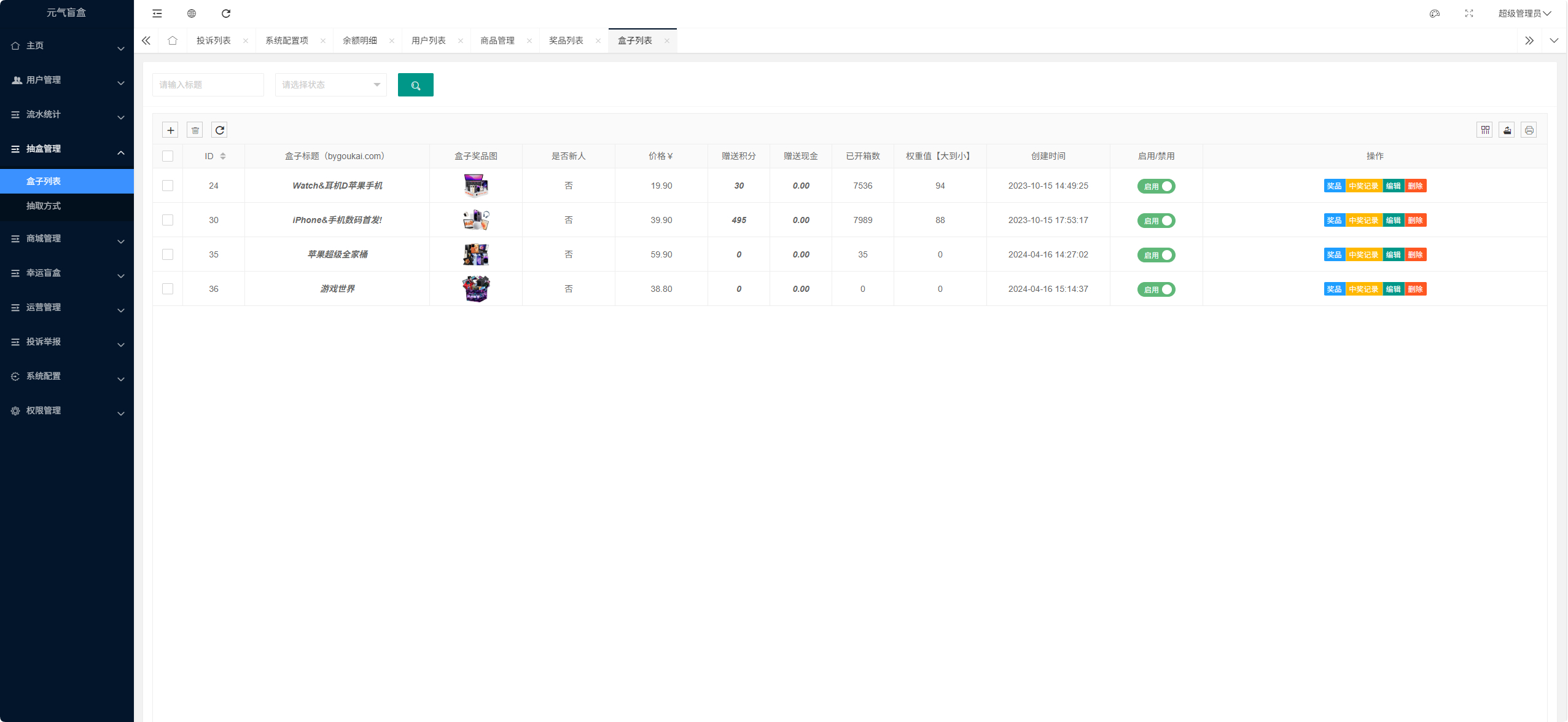Click the green search button
This screenshot has width=1568, height=722.
pyautogui.click(x=415, y=85)
